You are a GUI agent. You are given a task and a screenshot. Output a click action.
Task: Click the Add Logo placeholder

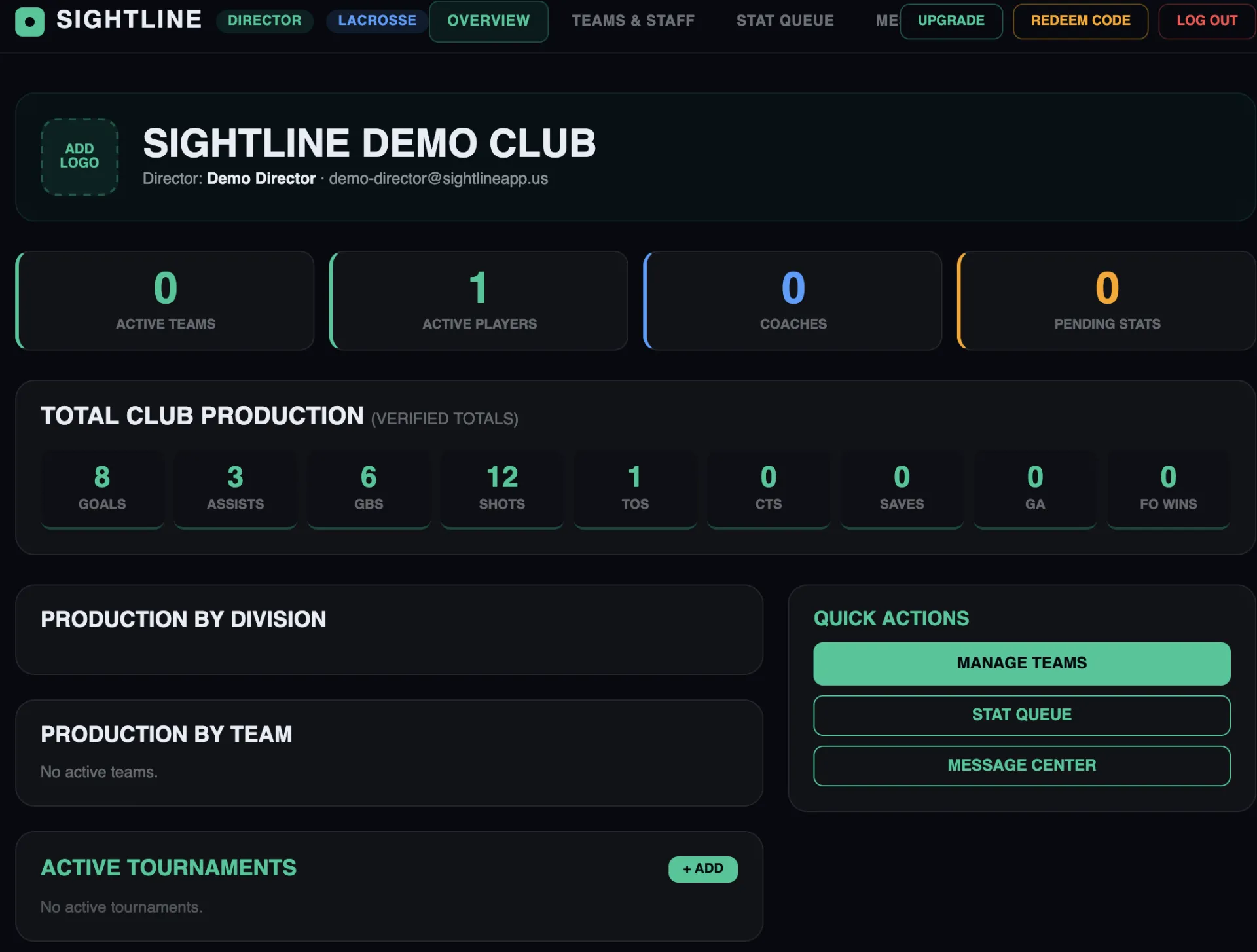click(79, 156)
